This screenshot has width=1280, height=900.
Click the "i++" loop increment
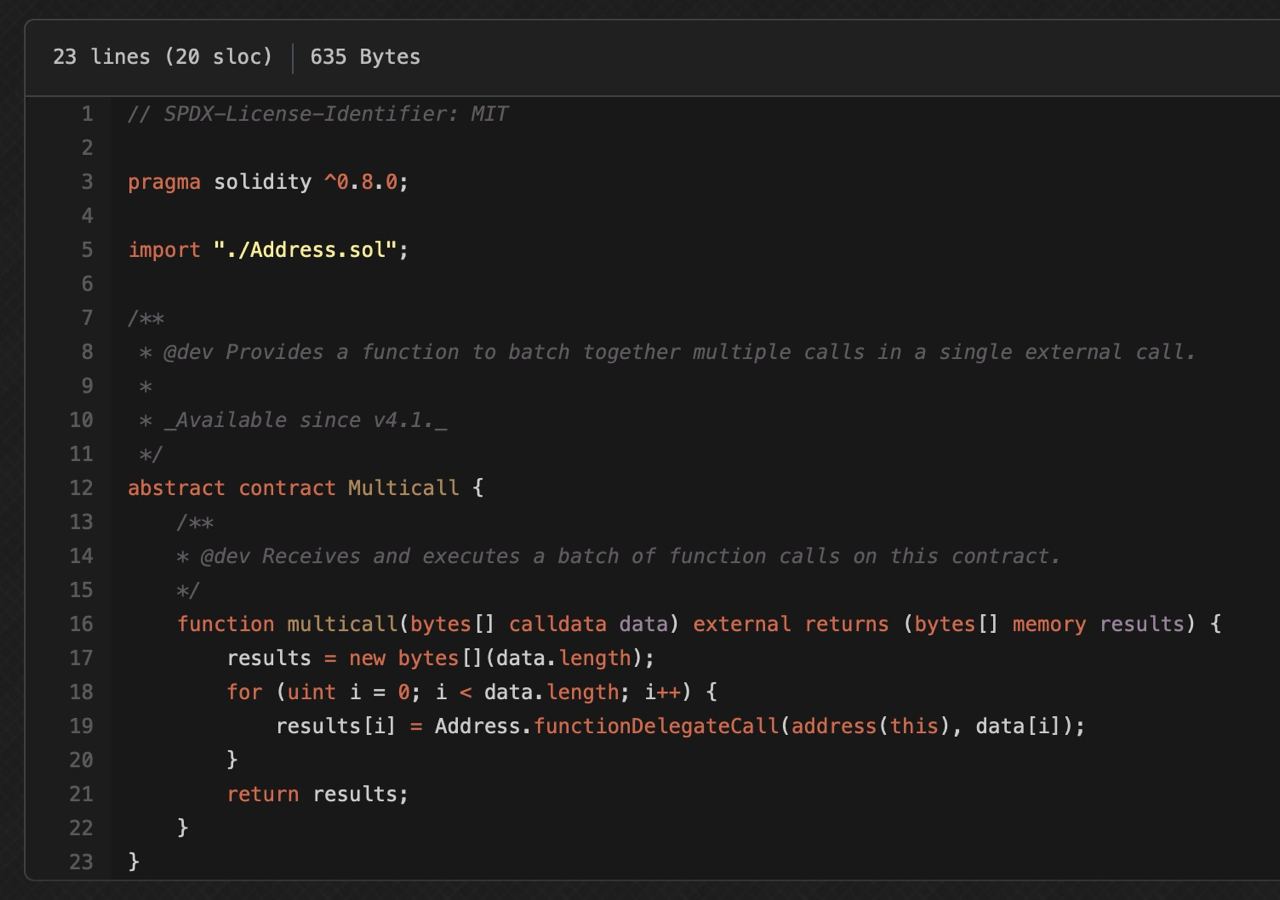[662, 692]
